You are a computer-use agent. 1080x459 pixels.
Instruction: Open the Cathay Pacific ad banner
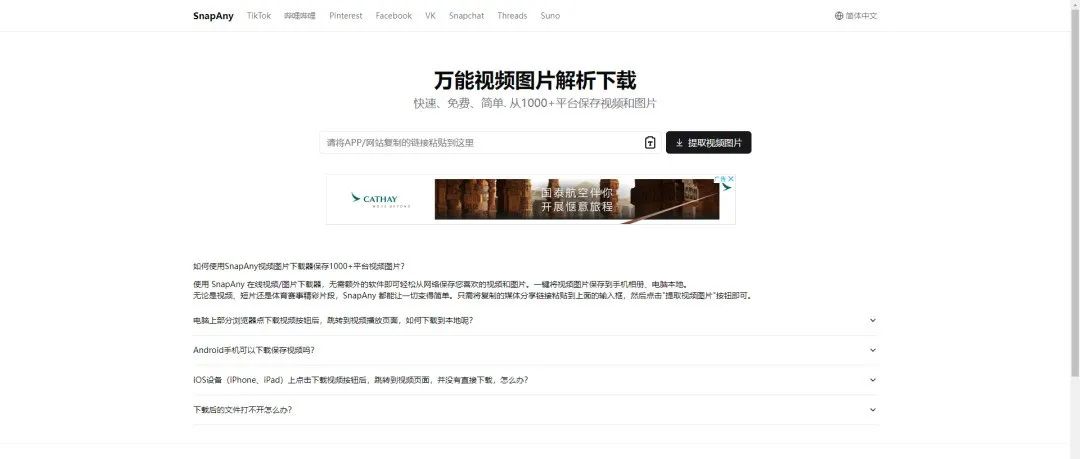pos(530,199)
